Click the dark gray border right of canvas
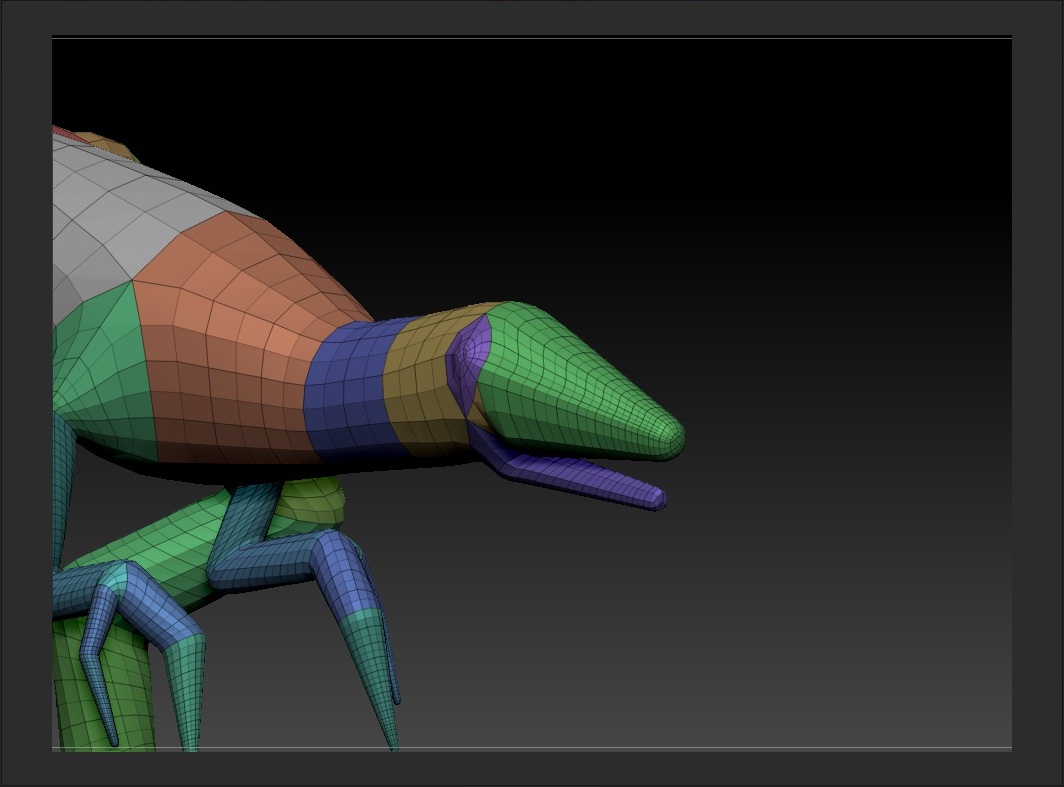The height and width of the screenshot is (787, 1064). coord(1038,400)
